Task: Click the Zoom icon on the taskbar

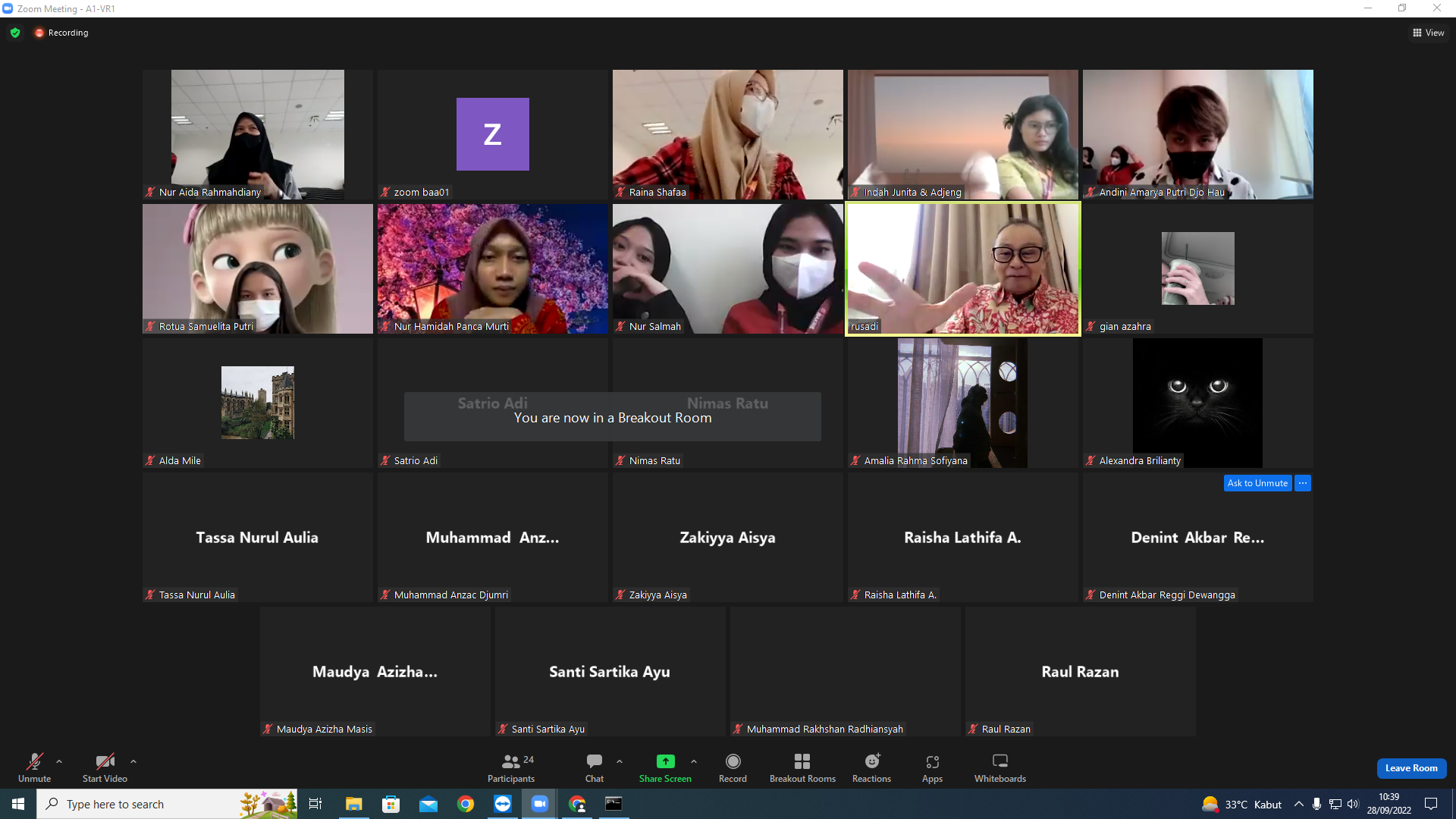Action: coord(540,804)
